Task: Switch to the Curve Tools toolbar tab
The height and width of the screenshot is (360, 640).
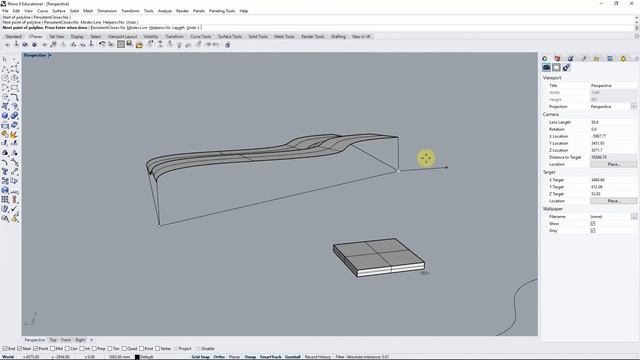Action: (x=201, y=36)
